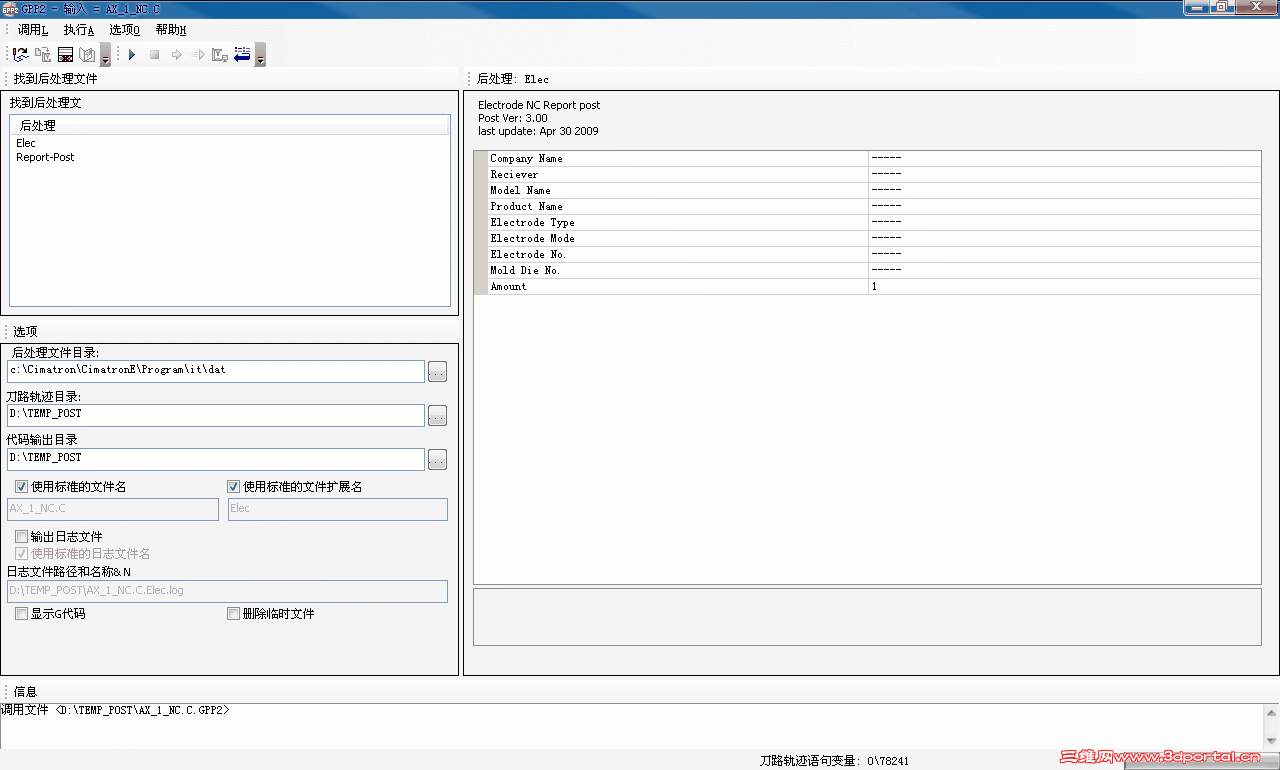Select the Report-Post entry in the list
The height and width of the screenshot is (770, 1280).
point(45,157)
